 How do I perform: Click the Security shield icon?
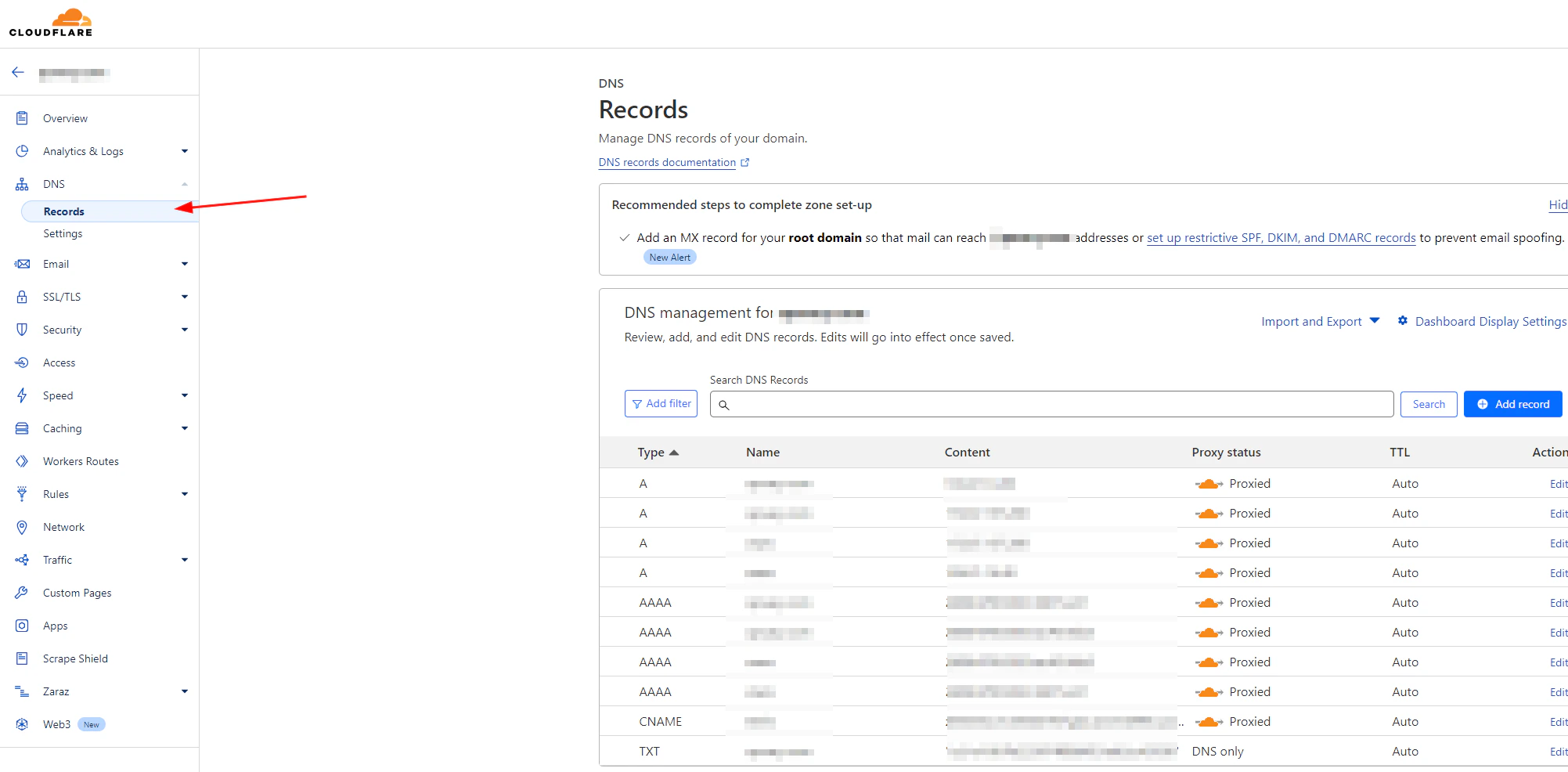(23, 329)
